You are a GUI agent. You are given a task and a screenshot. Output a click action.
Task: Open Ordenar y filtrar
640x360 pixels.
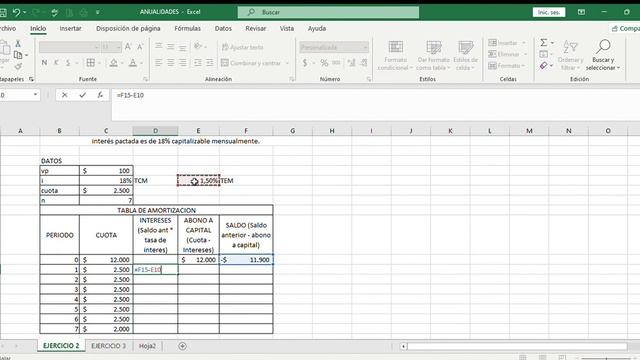coord(570,55)
